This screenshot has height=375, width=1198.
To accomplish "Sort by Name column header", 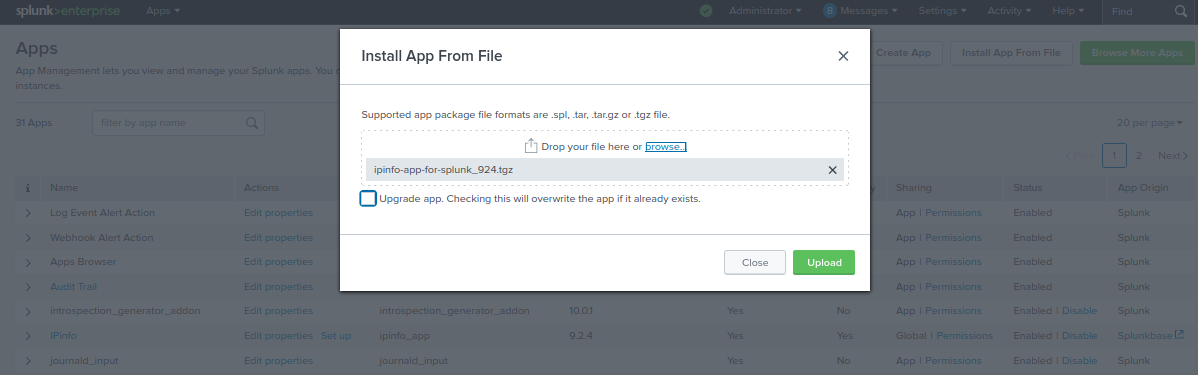I will pos(64,188).
